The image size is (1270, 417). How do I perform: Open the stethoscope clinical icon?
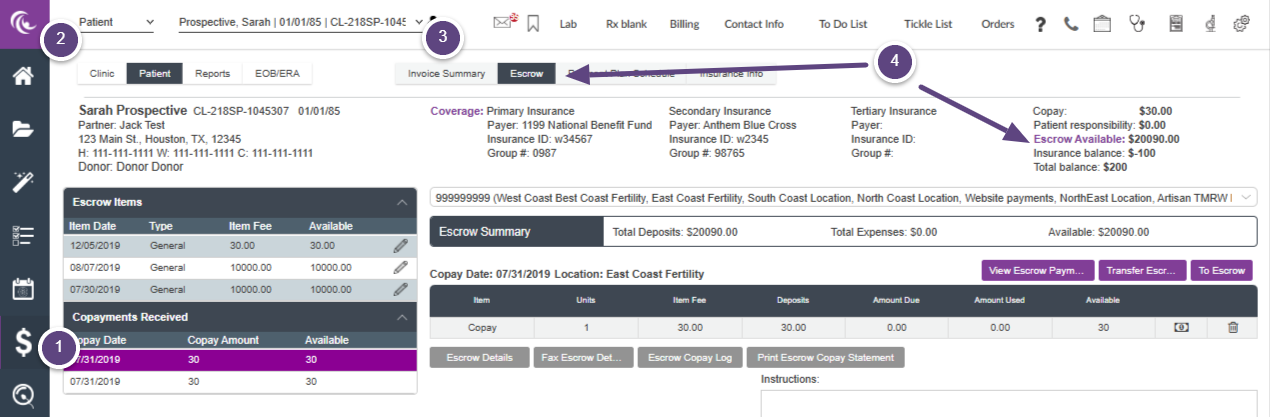pyautogui.click(x=1138, y=23)
